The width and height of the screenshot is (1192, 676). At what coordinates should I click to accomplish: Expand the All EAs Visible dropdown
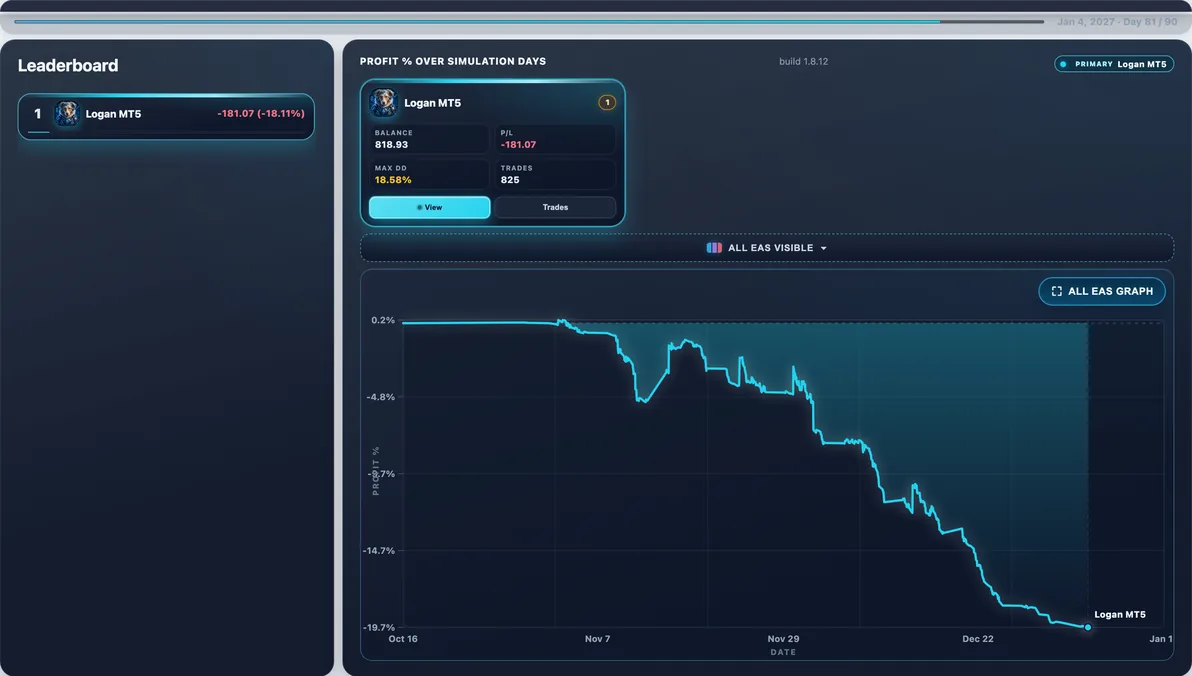(x=766, y=248)
